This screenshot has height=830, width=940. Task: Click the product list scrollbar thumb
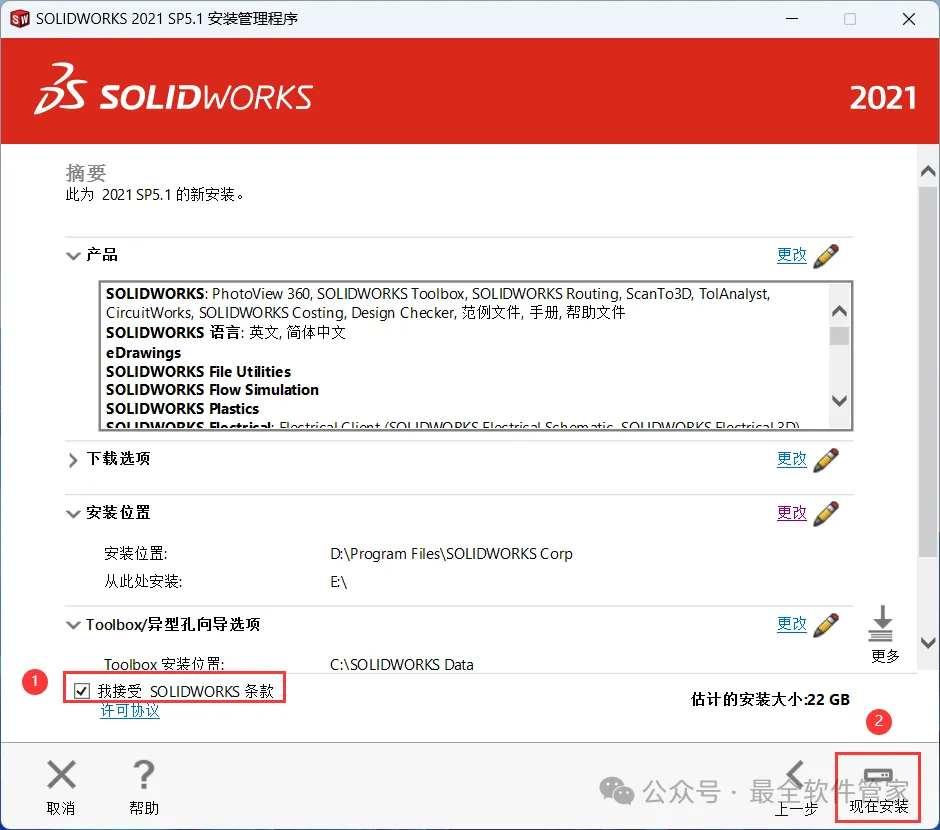pos(839,336)
